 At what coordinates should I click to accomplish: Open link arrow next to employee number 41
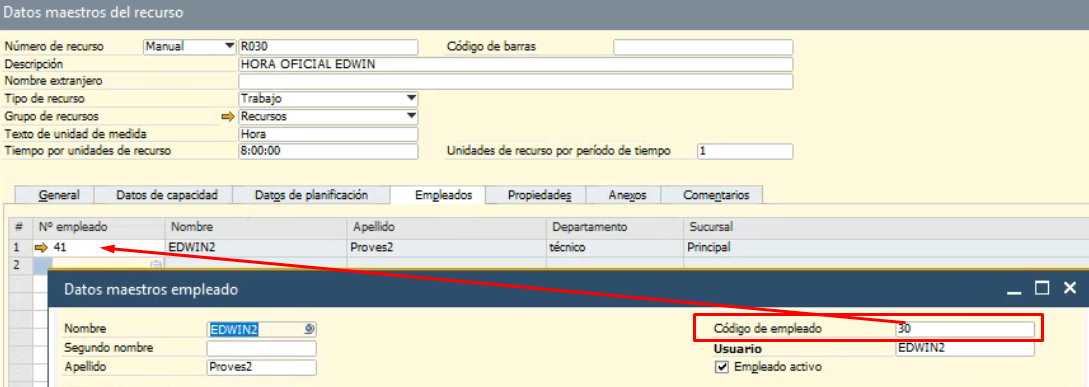(x=41, y=247)
